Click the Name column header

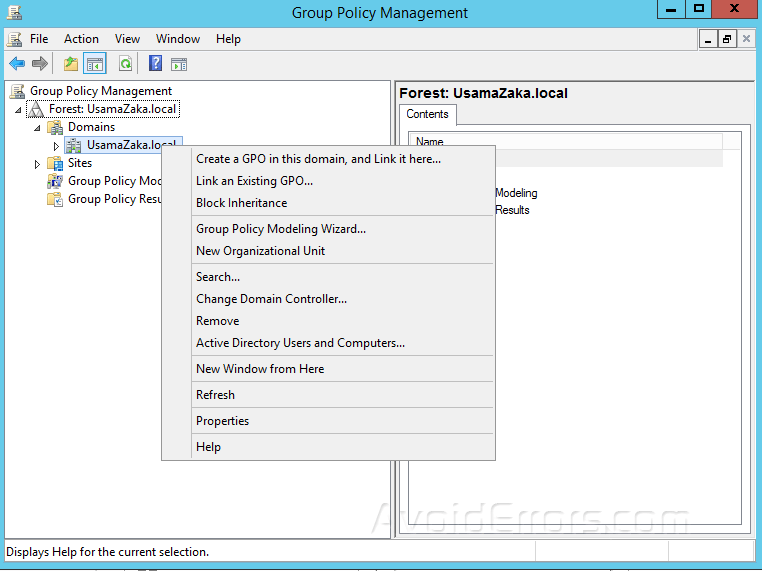567,141
